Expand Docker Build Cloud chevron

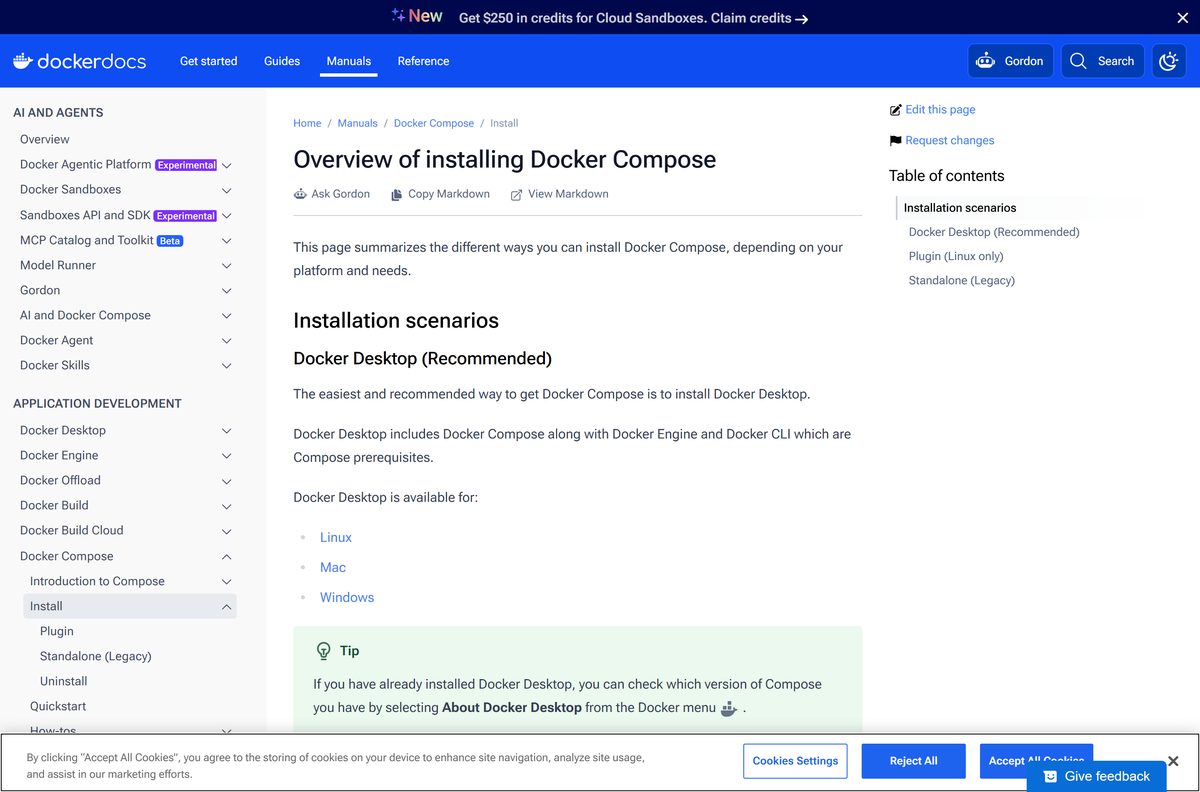pyautogui.click(x=227, y=531)
